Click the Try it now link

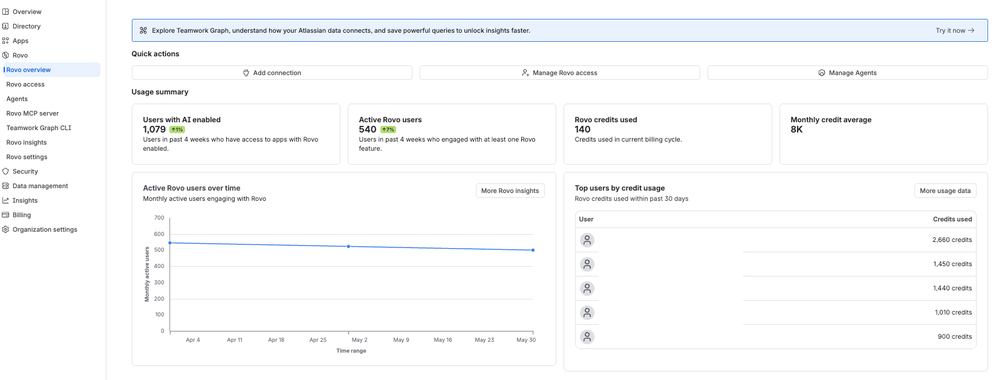coord(955,30)
